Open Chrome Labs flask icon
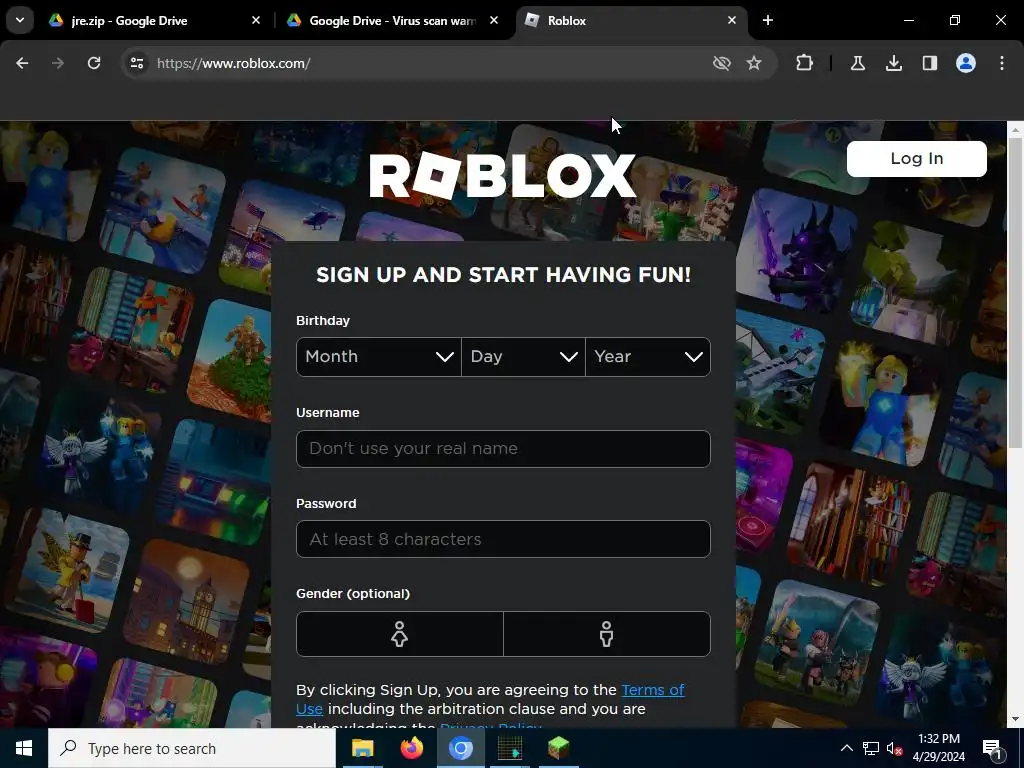The height and width of the screenshot is (768, 1024). pyautogui.click(x=857, y=63)
